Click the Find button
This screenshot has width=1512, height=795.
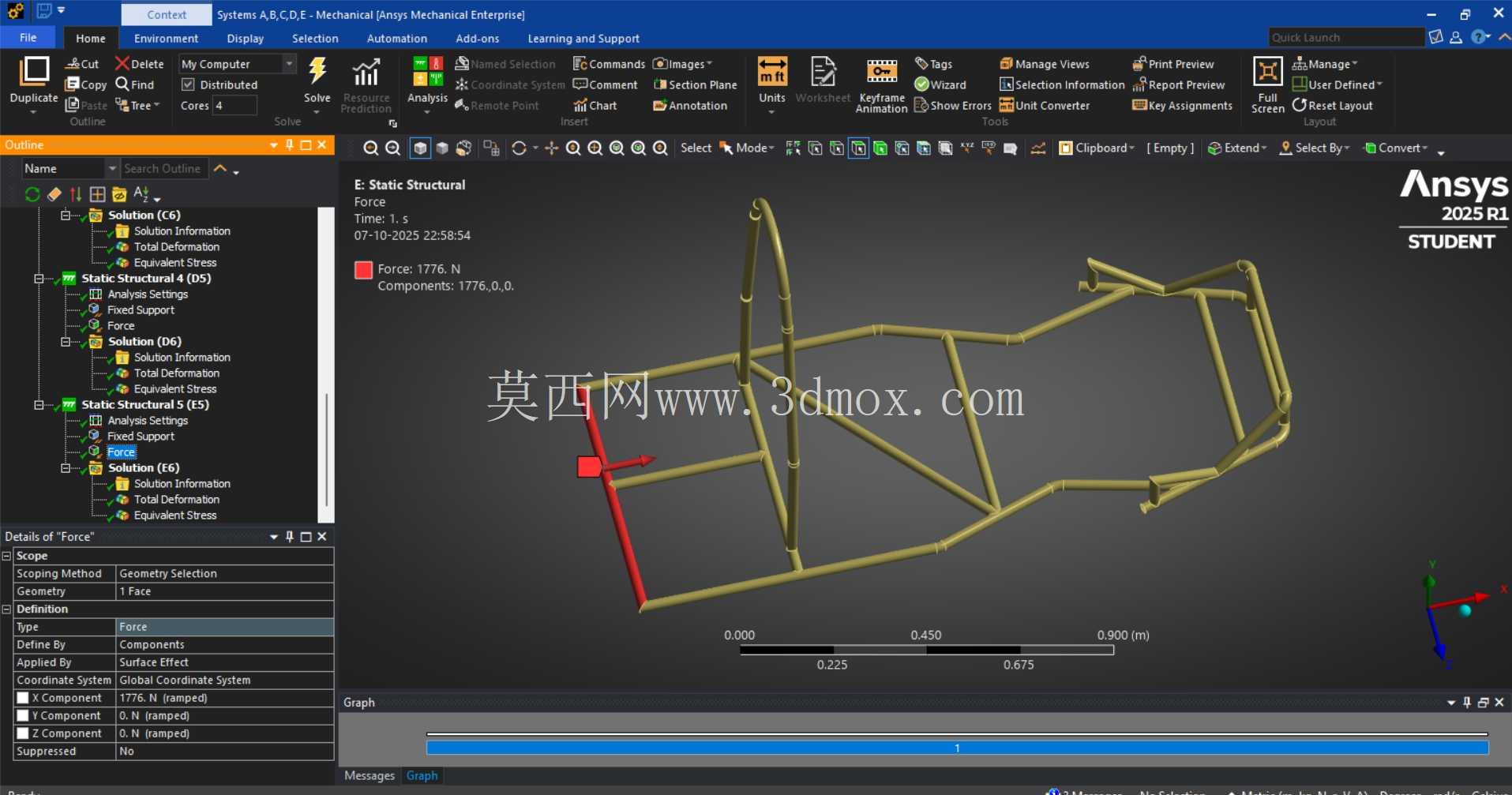(x=134, y=84)
